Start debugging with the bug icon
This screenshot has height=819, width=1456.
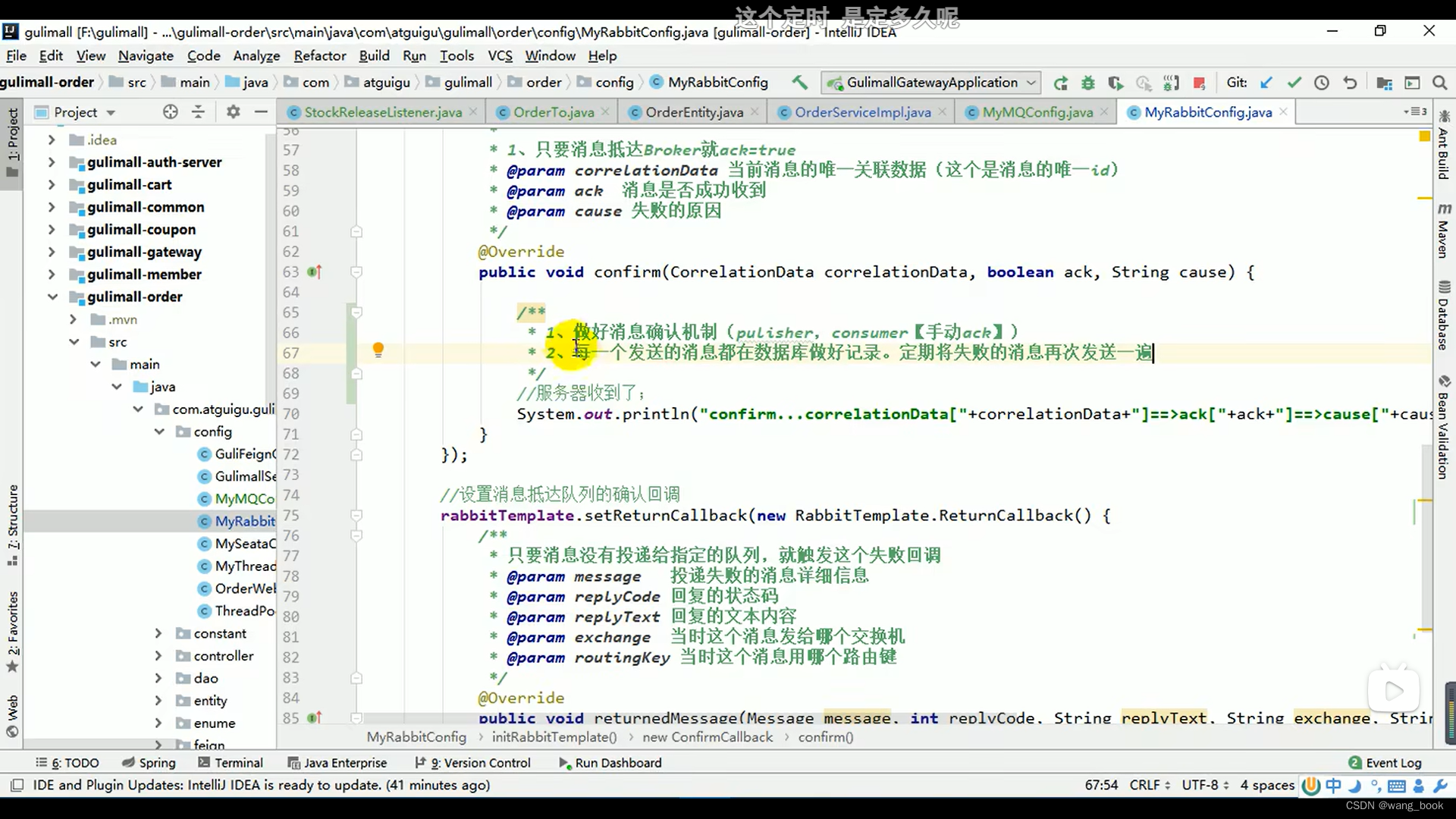[1087, 83]
